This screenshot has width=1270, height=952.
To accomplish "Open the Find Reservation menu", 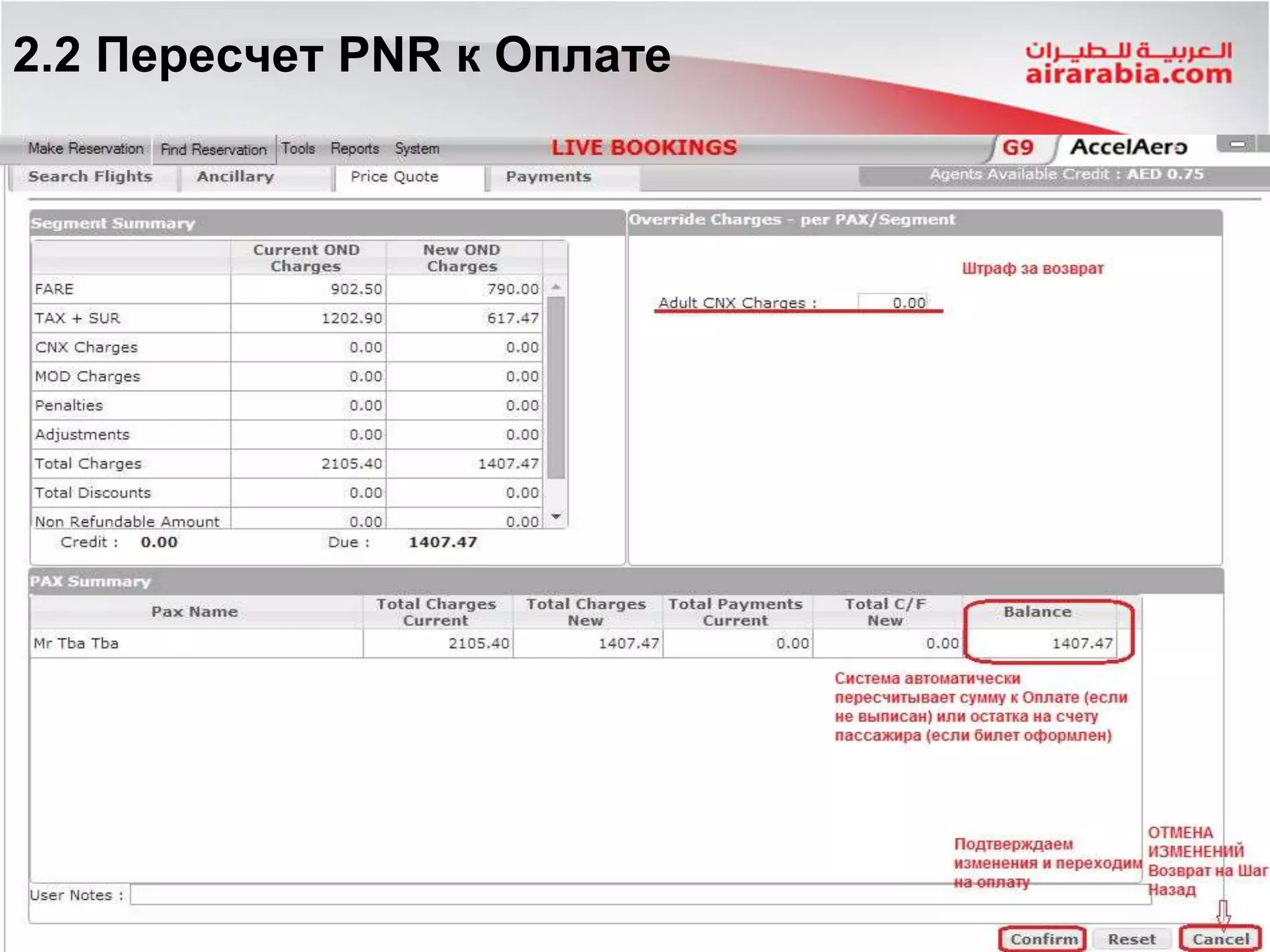I will (213, 149).
